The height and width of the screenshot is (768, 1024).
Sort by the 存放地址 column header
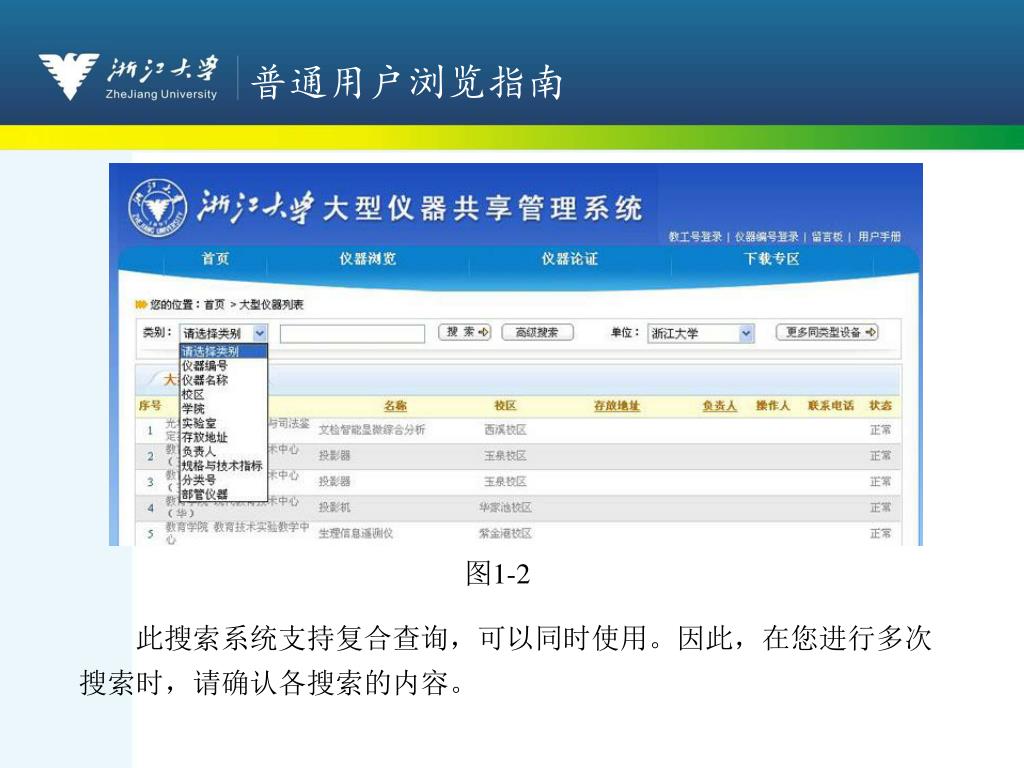(x=616, y=406)
